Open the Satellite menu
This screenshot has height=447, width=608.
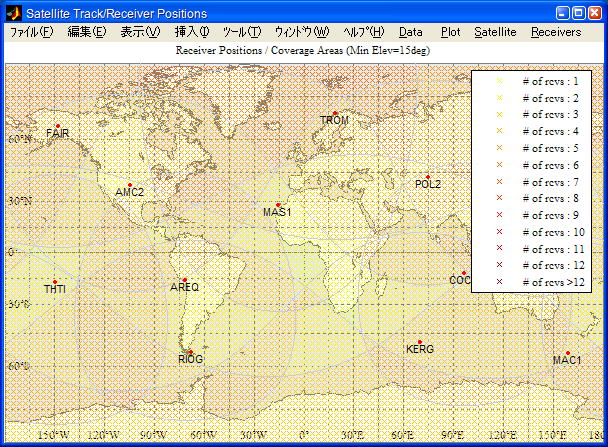coord(495,32)
